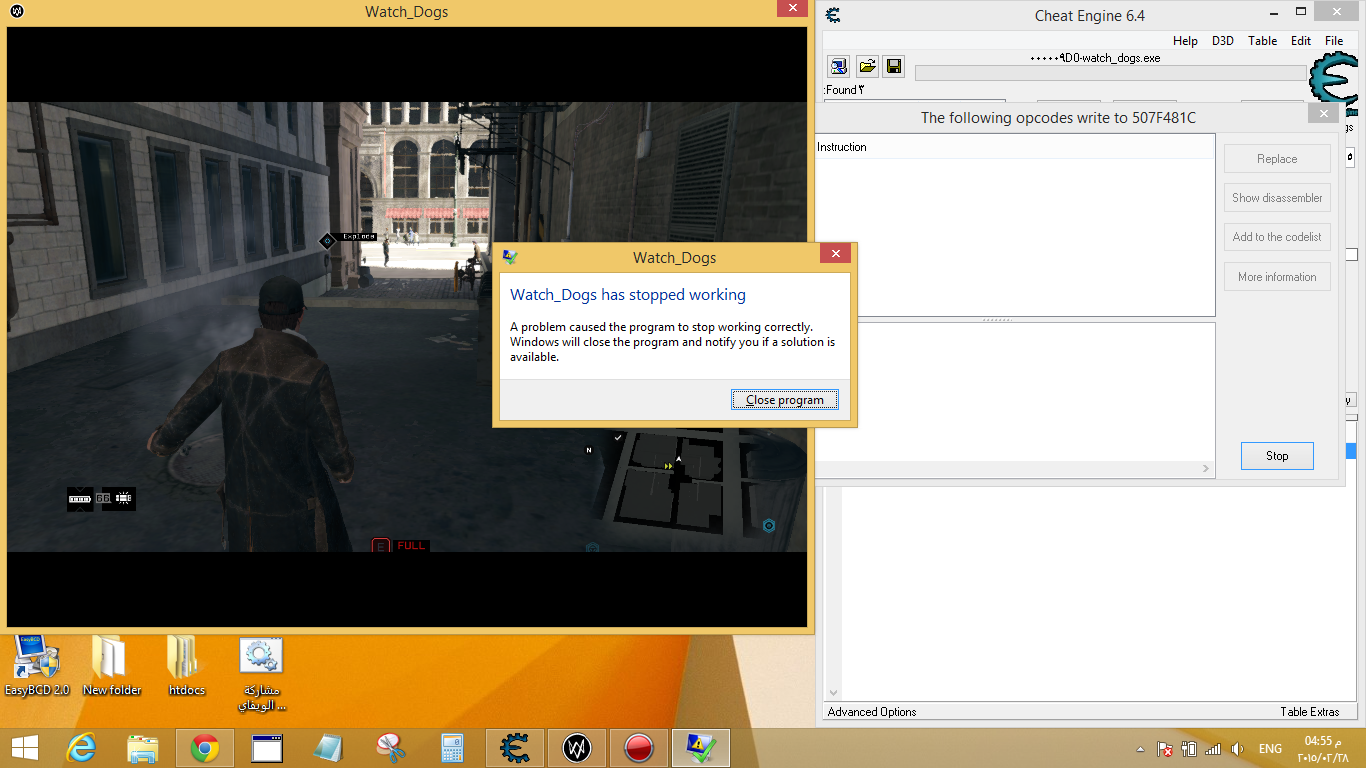Screen dimensions: 1366x768
Task: Open the Table menu
Action: (x=1262, y=41)
